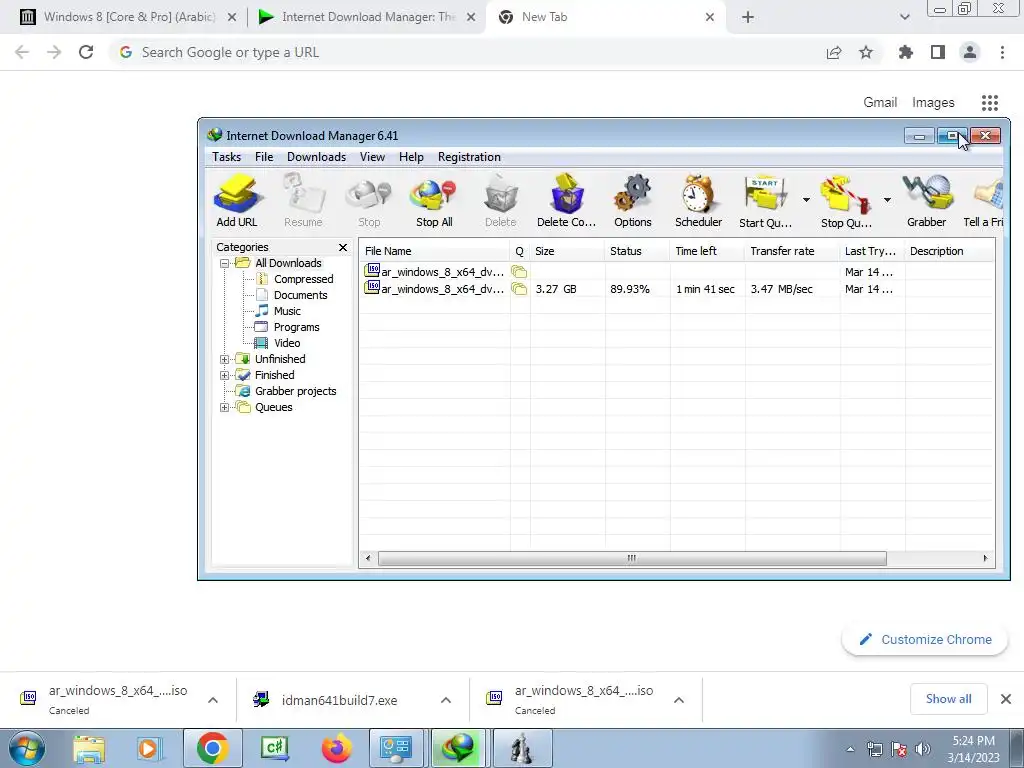Click the right scroll arrow in download list
The width and height of the screenshot is (1024, 768).
tap(985, 558)
